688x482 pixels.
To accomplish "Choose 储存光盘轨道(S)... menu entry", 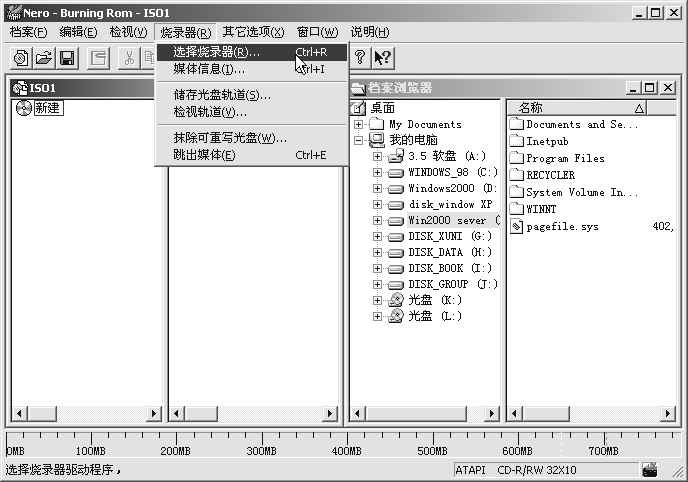I will [x=252, y=95].
